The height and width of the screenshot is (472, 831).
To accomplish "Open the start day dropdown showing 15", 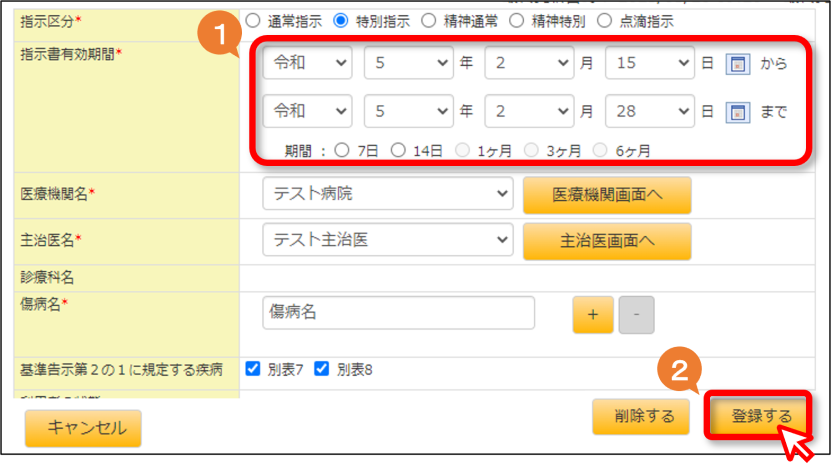I will pos(650,63).
